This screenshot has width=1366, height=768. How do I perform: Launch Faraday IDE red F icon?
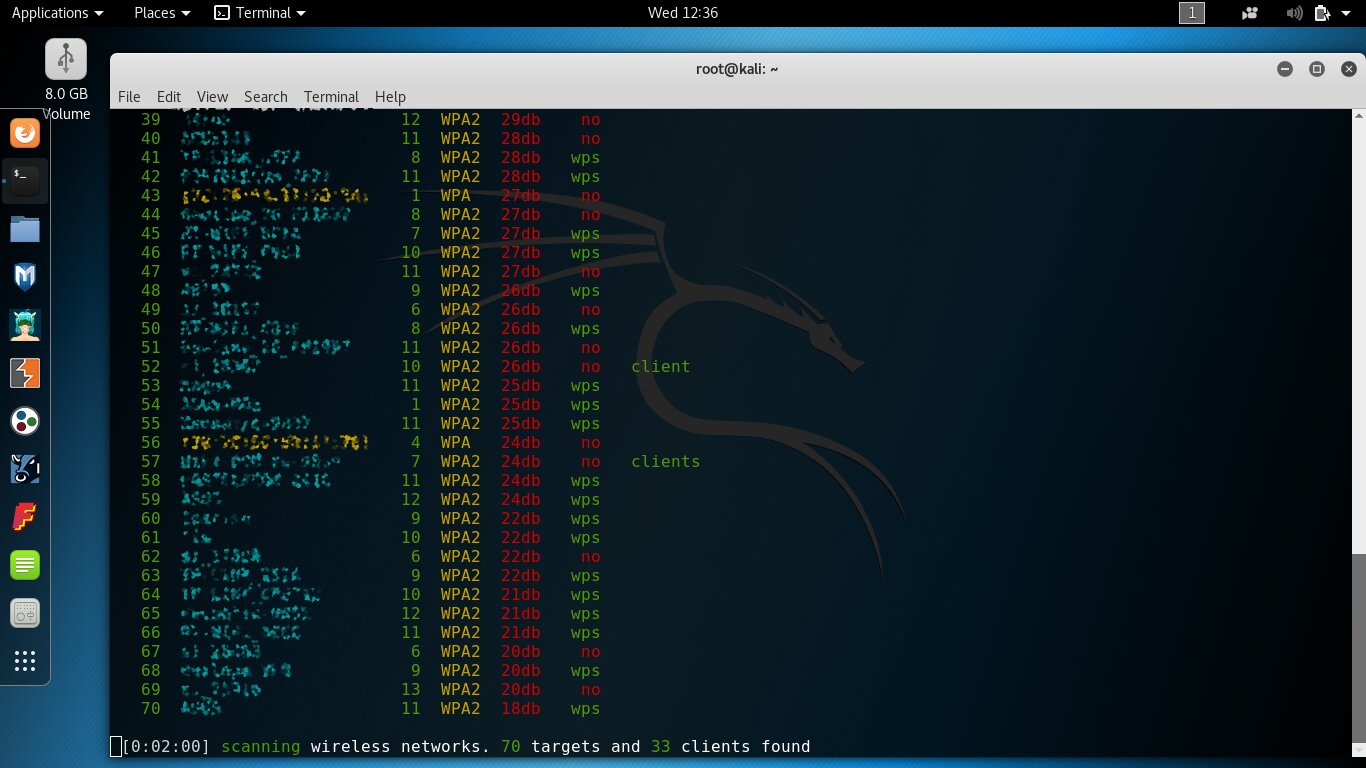coord(25,517)
